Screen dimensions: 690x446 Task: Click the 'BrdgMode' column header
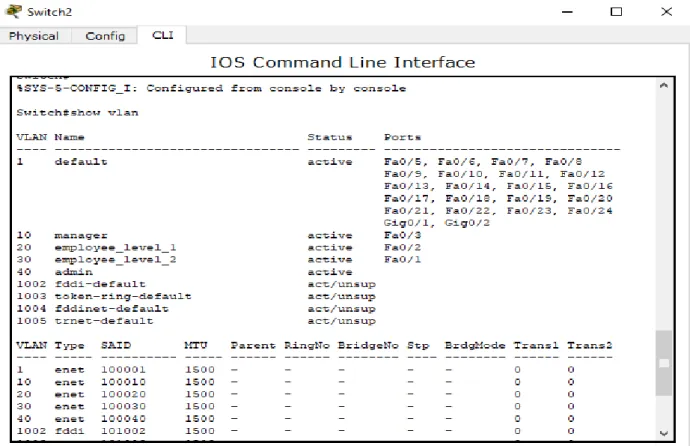click(x=475, y=345)
